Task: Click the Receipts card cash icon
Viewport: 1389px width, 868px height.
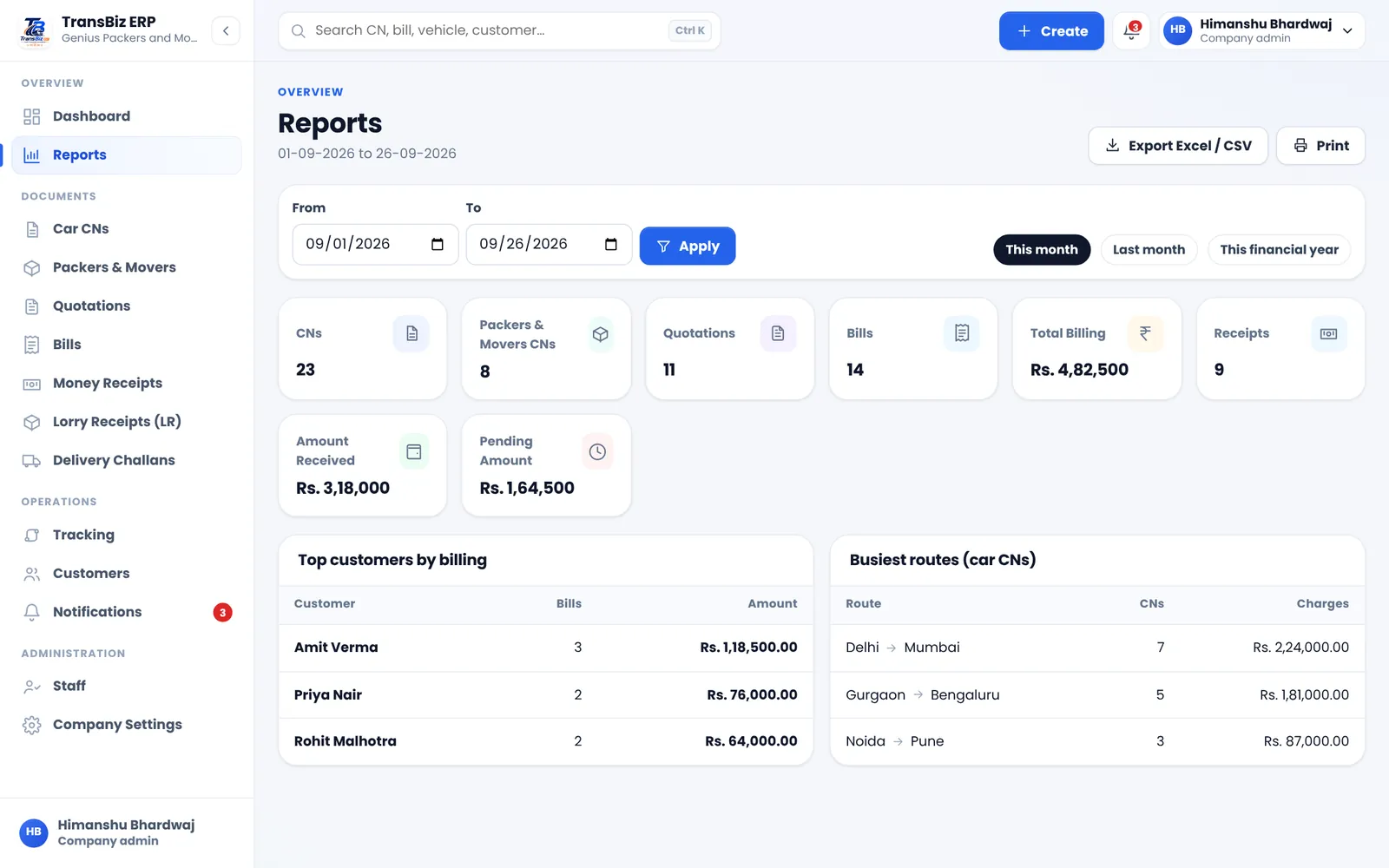Action: [1328, 333]
